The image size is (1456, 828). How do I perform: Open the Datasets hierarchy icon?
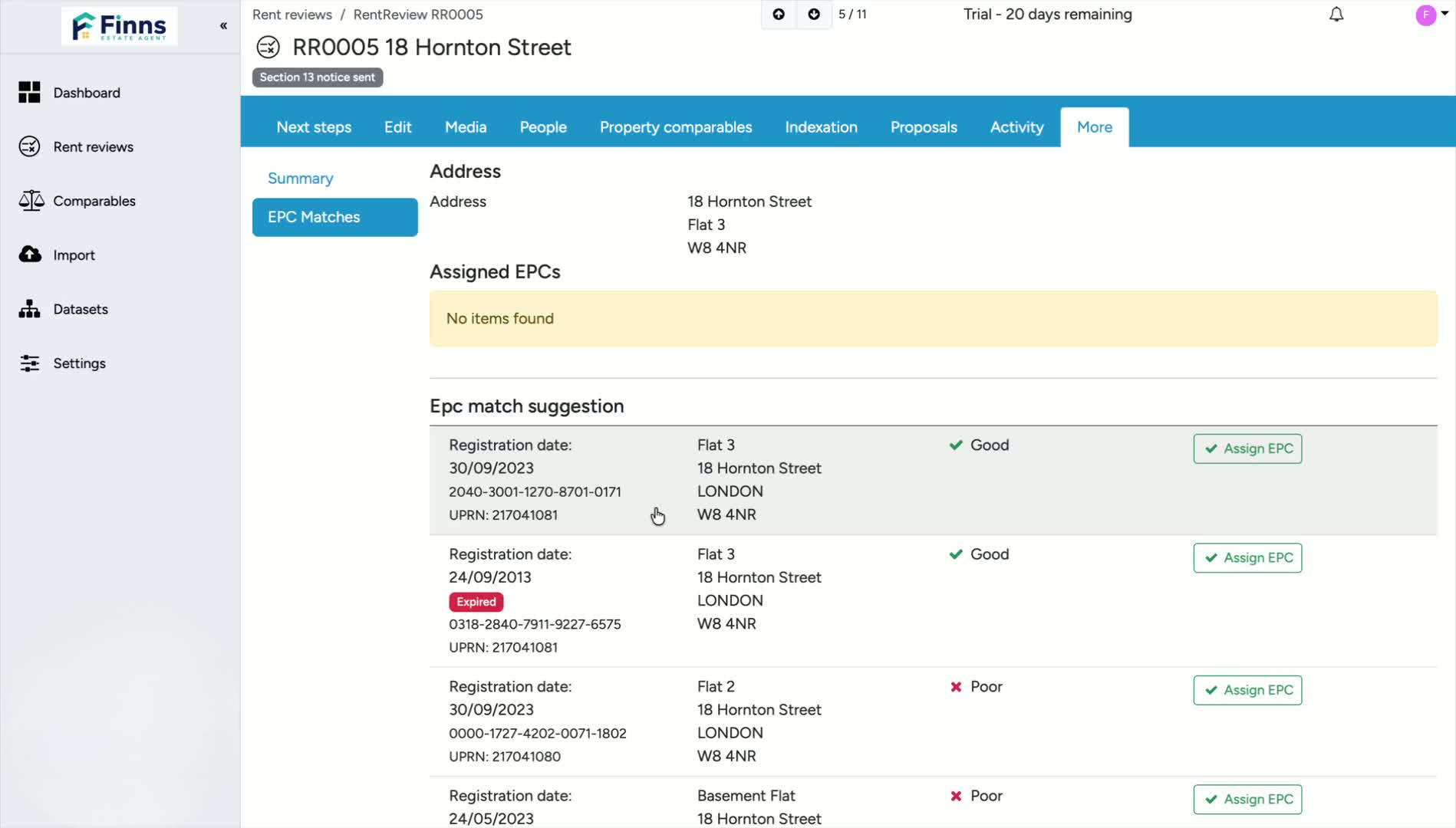[x=29, y=309]
